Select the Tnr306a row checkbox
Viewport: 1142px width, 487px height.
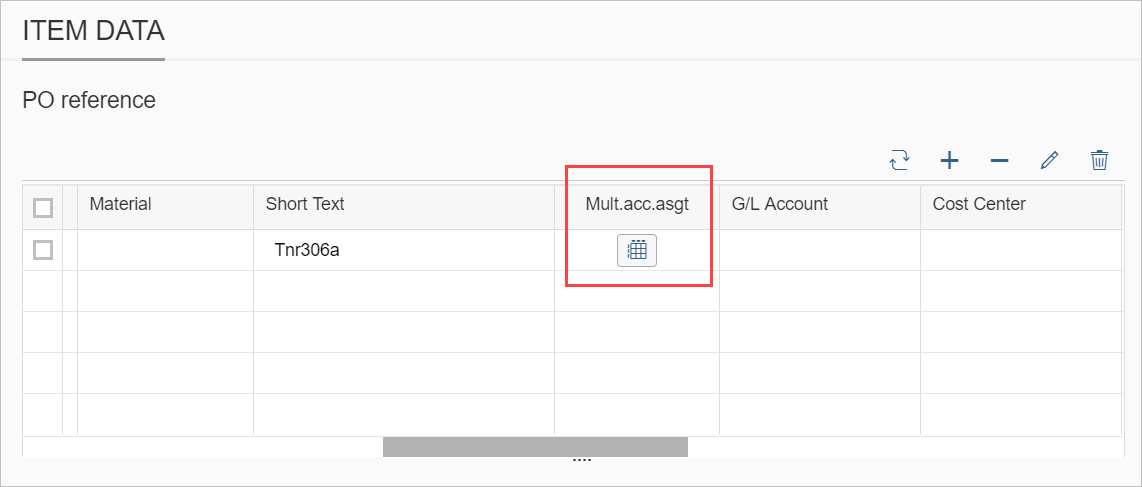click(43, 250)
